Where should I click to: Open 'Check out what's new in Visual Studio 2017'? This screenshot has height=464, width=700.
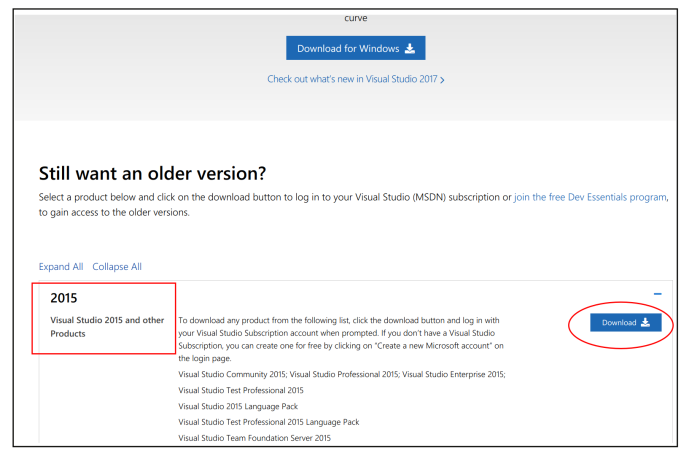(x=352, y=79)
